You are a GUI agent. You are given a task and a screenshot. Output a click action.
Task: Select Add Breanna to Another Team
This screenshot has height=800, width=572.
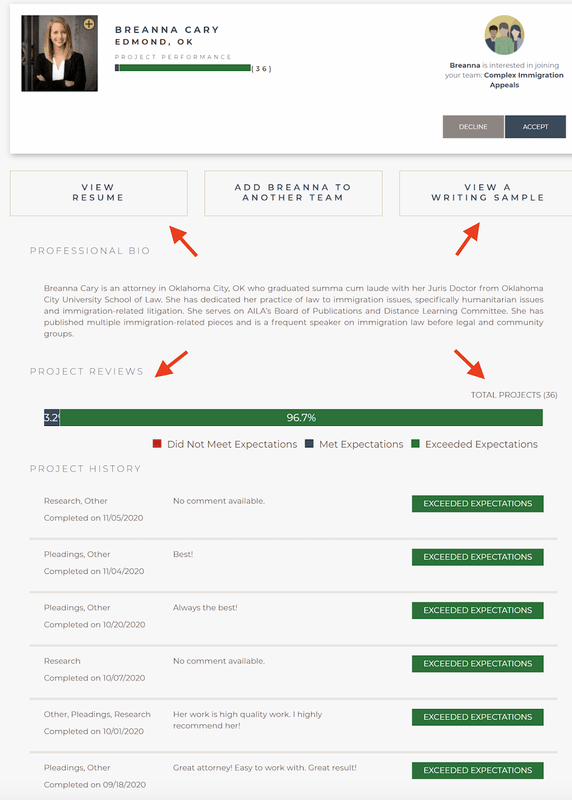tap(293, 193)
